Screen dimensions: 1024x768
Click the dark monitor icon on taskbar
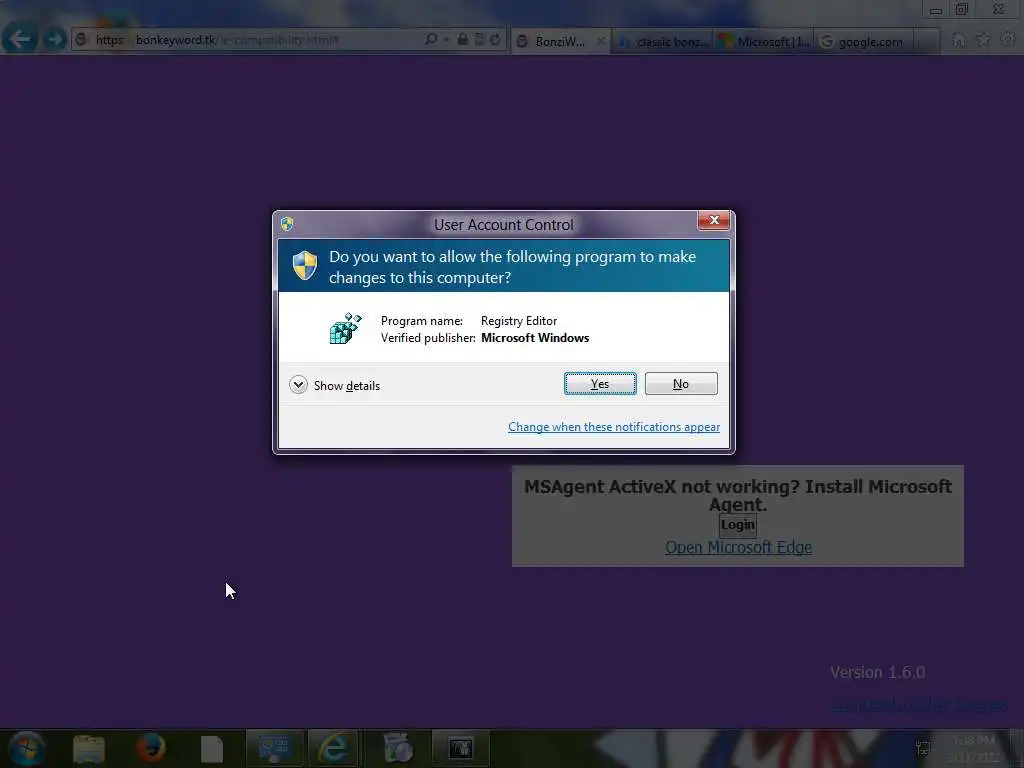[460, 748]
